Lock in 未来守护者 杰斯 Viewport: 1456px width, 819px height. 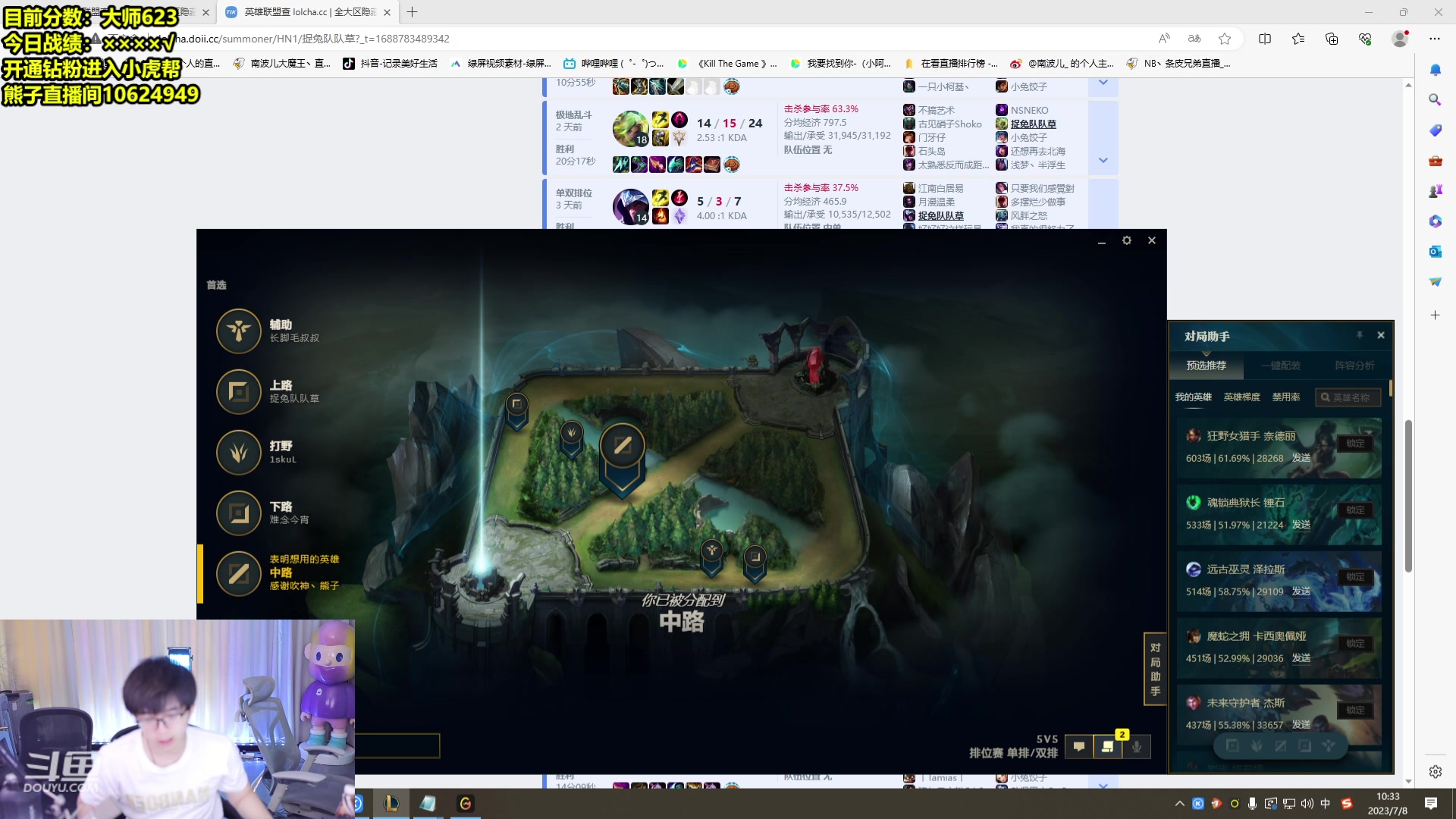(x=1355, y=711)
